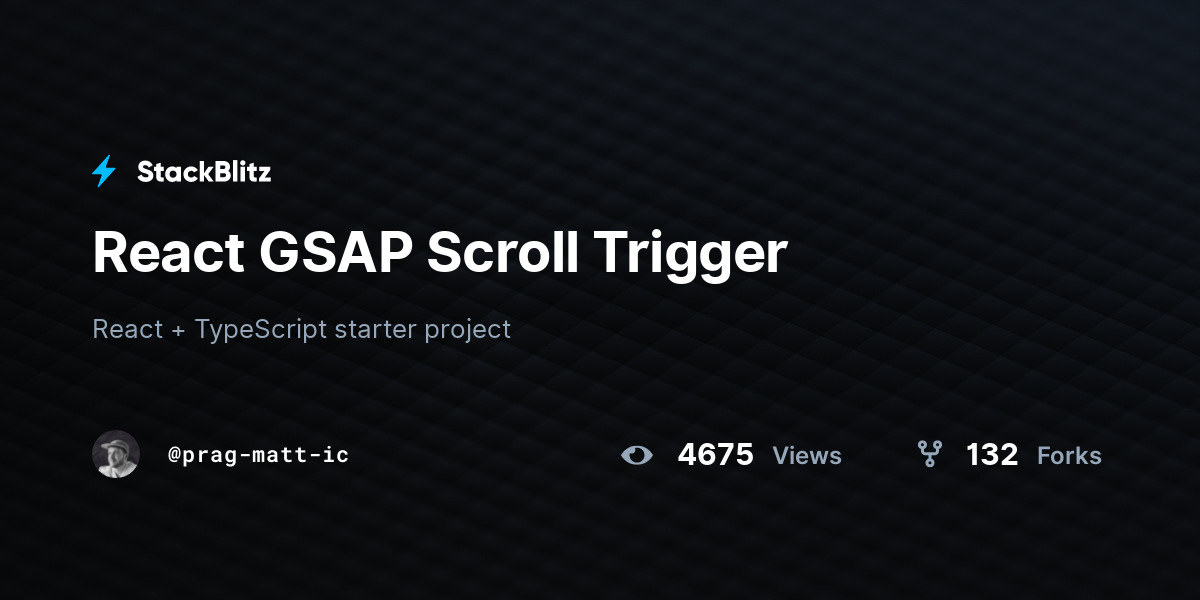Viewport: 1200px width, 600px height.
Task: Click the @prag-matt-ic username
Action: (x=259, y=455)
